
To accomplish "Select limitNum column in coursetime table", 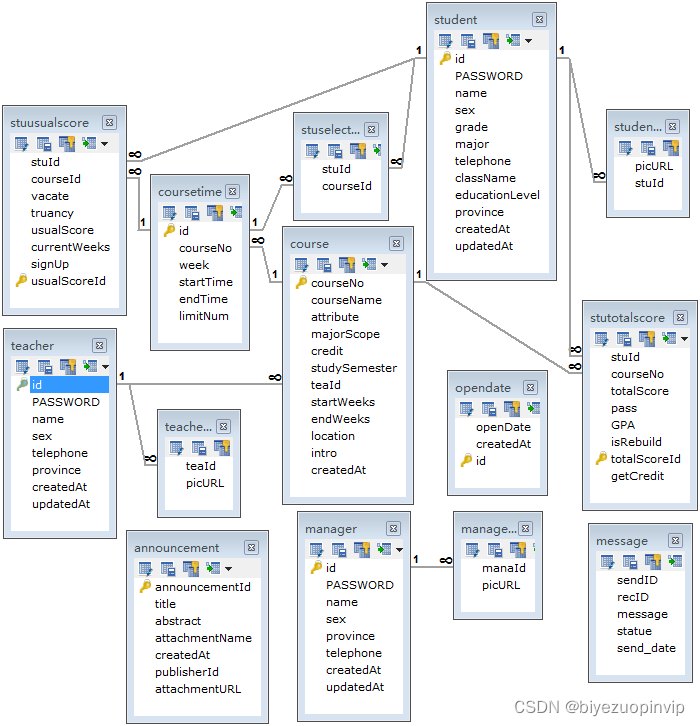I will point(204,316).
